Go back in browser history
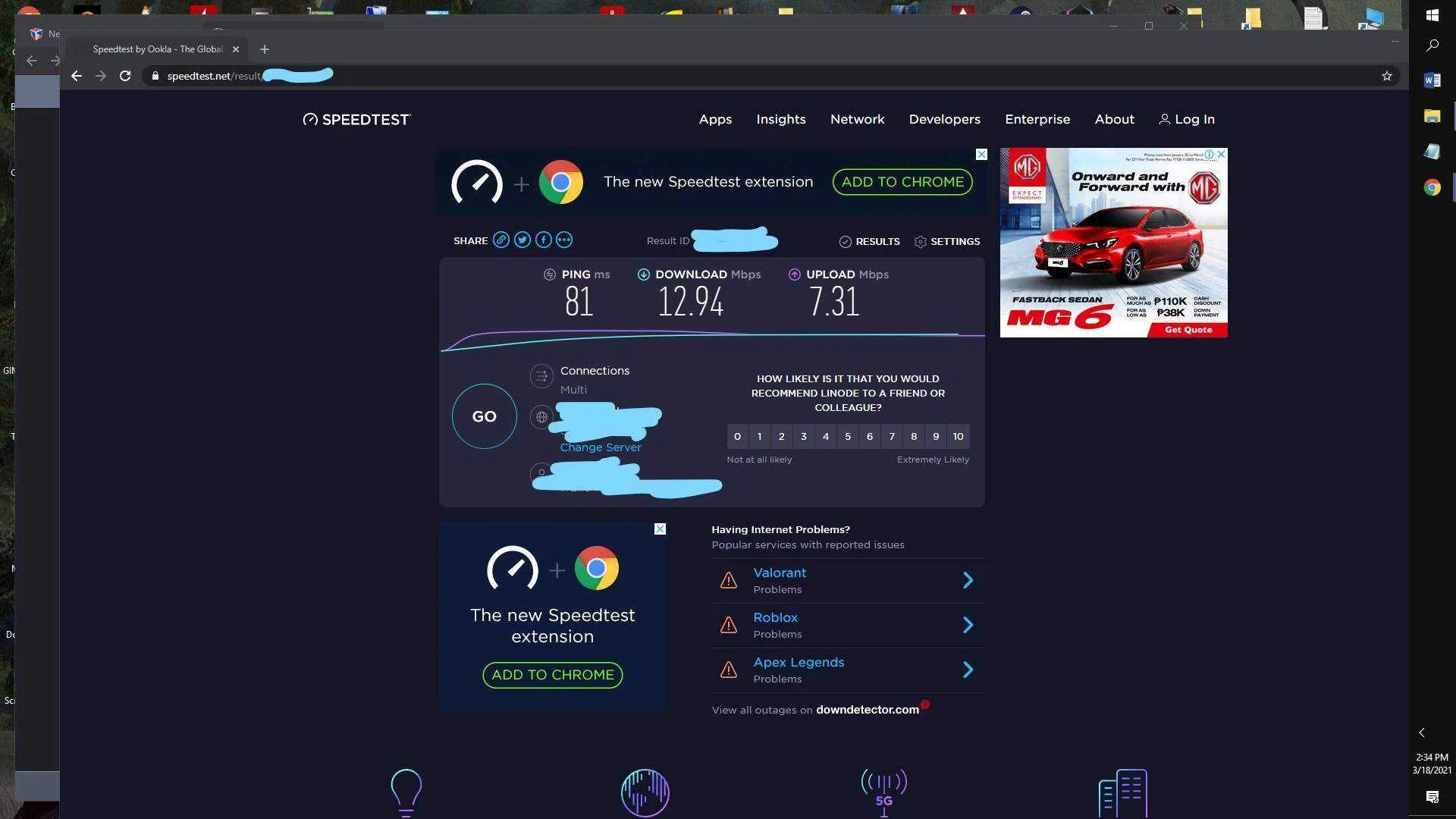 pyautogui.click(x=76, y=76)
